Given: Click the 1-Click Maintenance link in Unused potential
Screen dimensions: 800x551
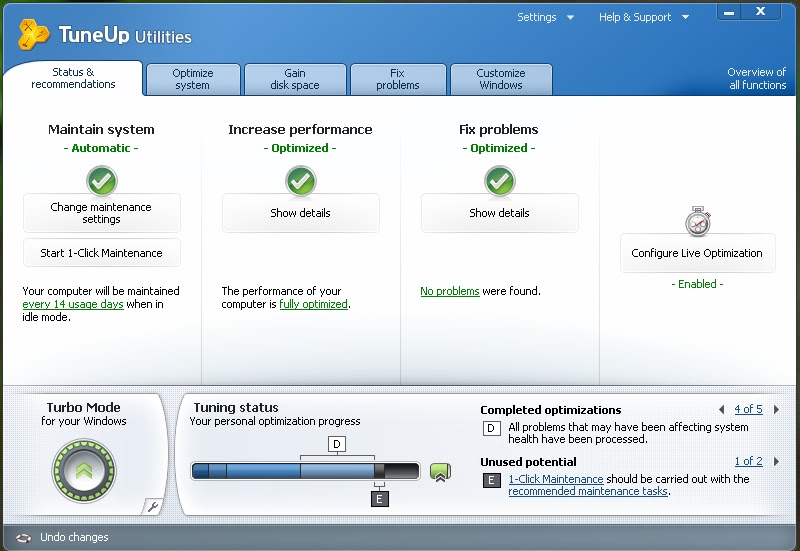Looking at the screenshot, I should (x=556, y=479).
